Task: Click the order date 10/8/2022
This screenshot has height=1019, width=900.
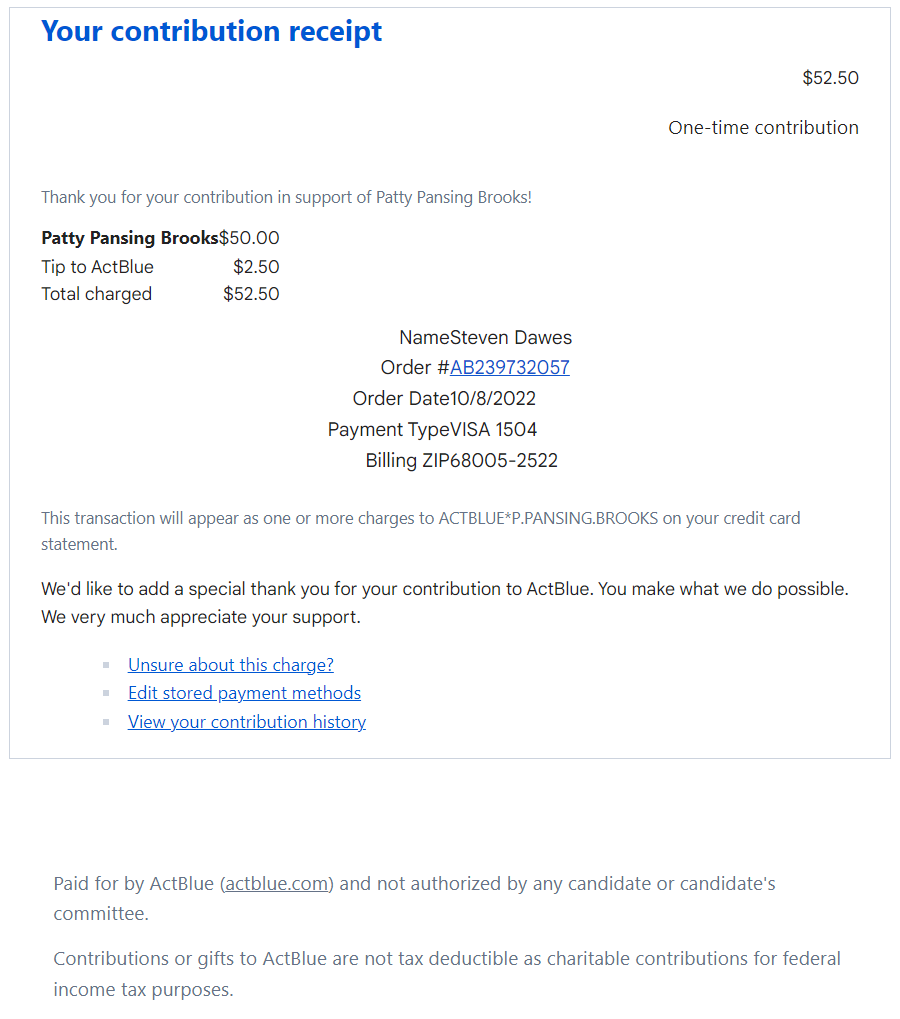Action: [493, 398]
